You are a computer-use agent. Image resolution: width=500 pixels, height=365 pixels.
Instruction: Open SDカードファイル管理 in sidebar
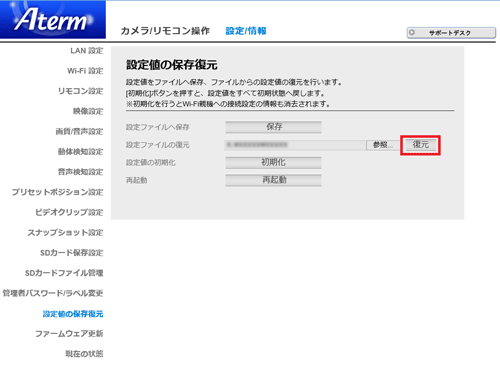coord(64,273)
